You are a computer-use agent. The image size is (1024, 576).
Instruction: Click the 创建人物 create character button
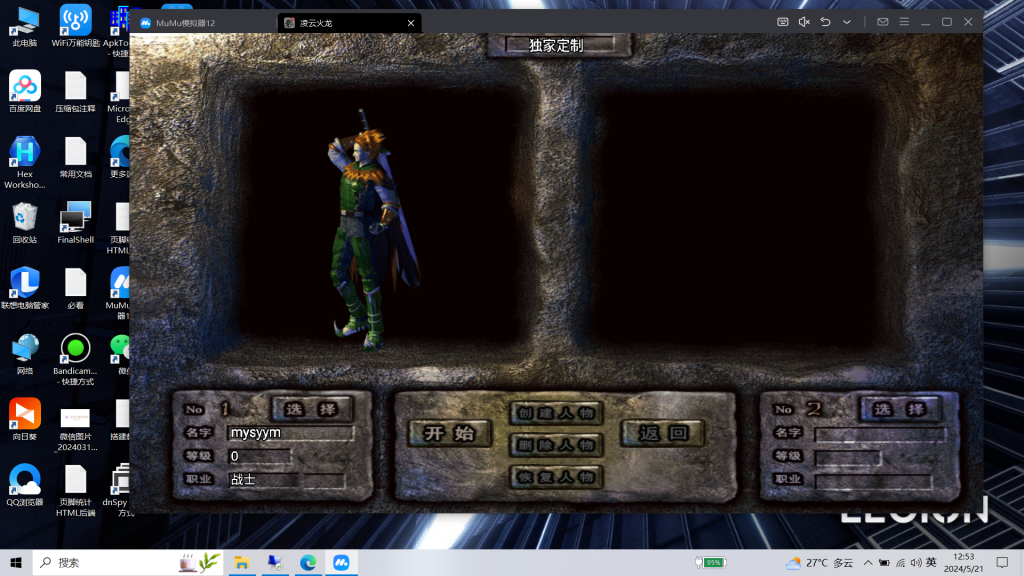point(556,413)
